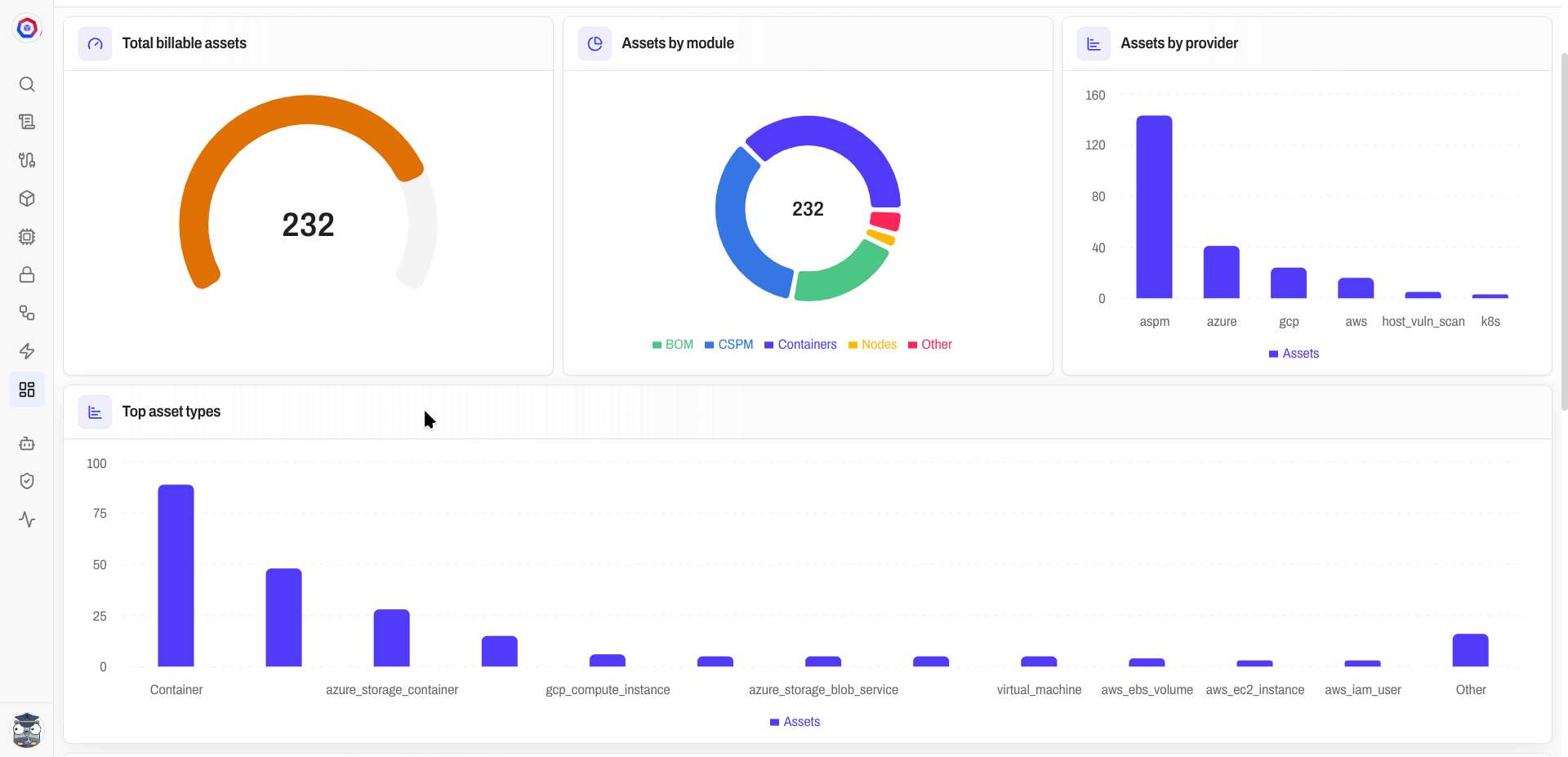Click the 'virtual_machine' axis label
The height and width of the screenshot is (757, 1568).
tap(1039, 690)
